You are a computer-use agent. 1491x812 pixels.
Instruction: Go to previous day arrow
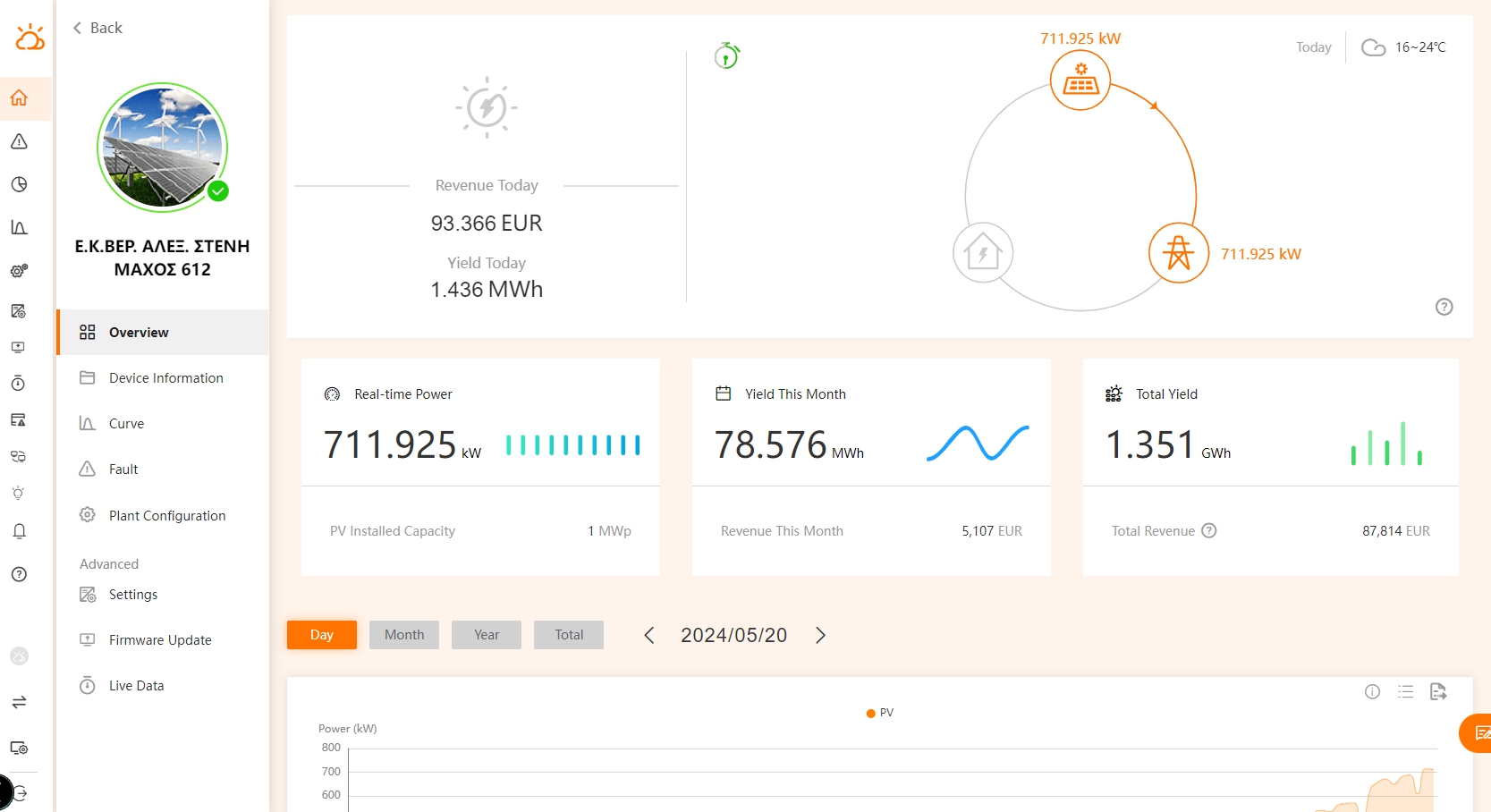(649, 635)
